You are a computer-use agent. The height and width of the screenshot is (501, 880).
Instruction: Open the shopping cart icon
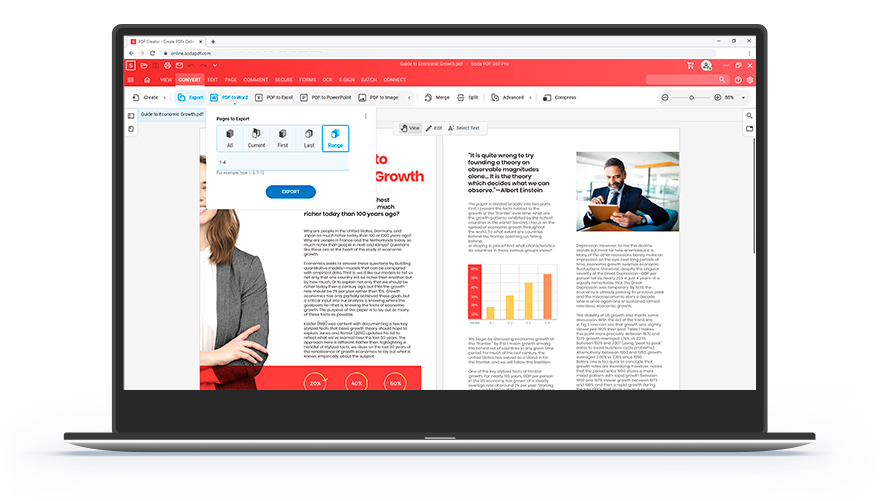point(690,65)
